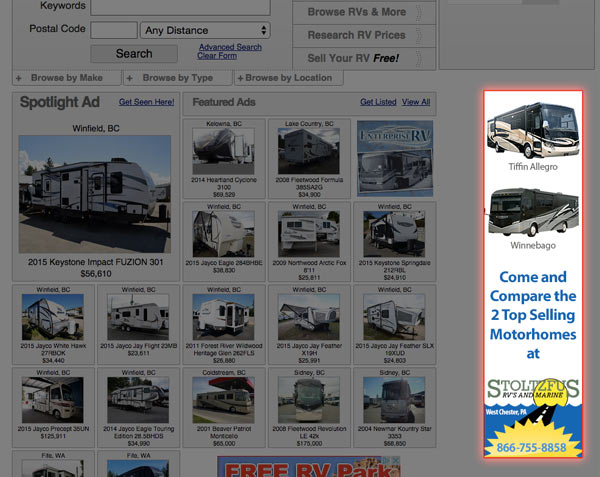600x477 pixels.
Task: Click the Clear Form link
Action: point(217,56)
